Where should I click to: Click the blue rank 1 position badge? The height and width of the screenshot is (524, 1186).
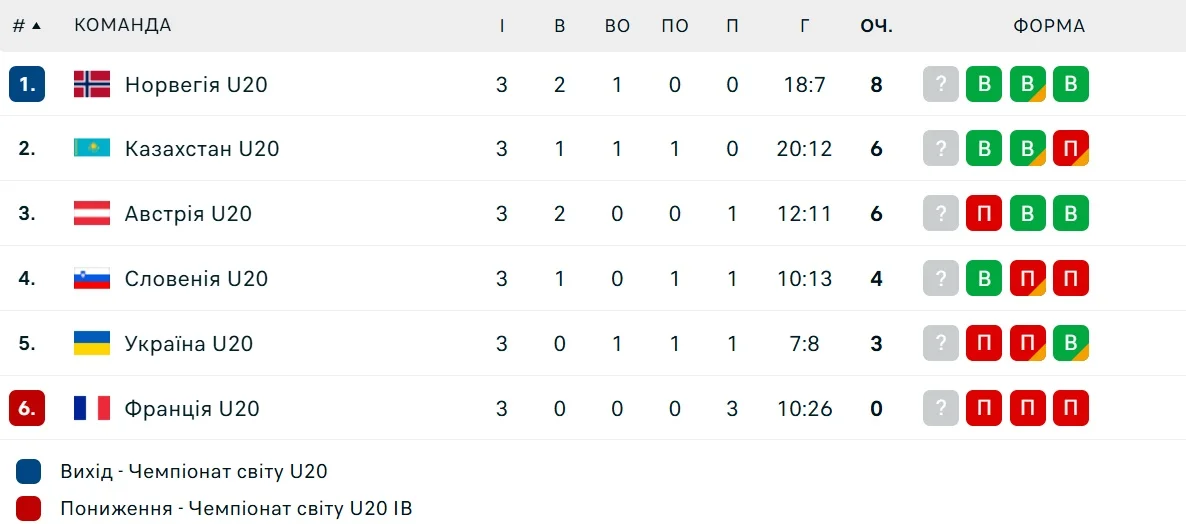tap(27, 85)
